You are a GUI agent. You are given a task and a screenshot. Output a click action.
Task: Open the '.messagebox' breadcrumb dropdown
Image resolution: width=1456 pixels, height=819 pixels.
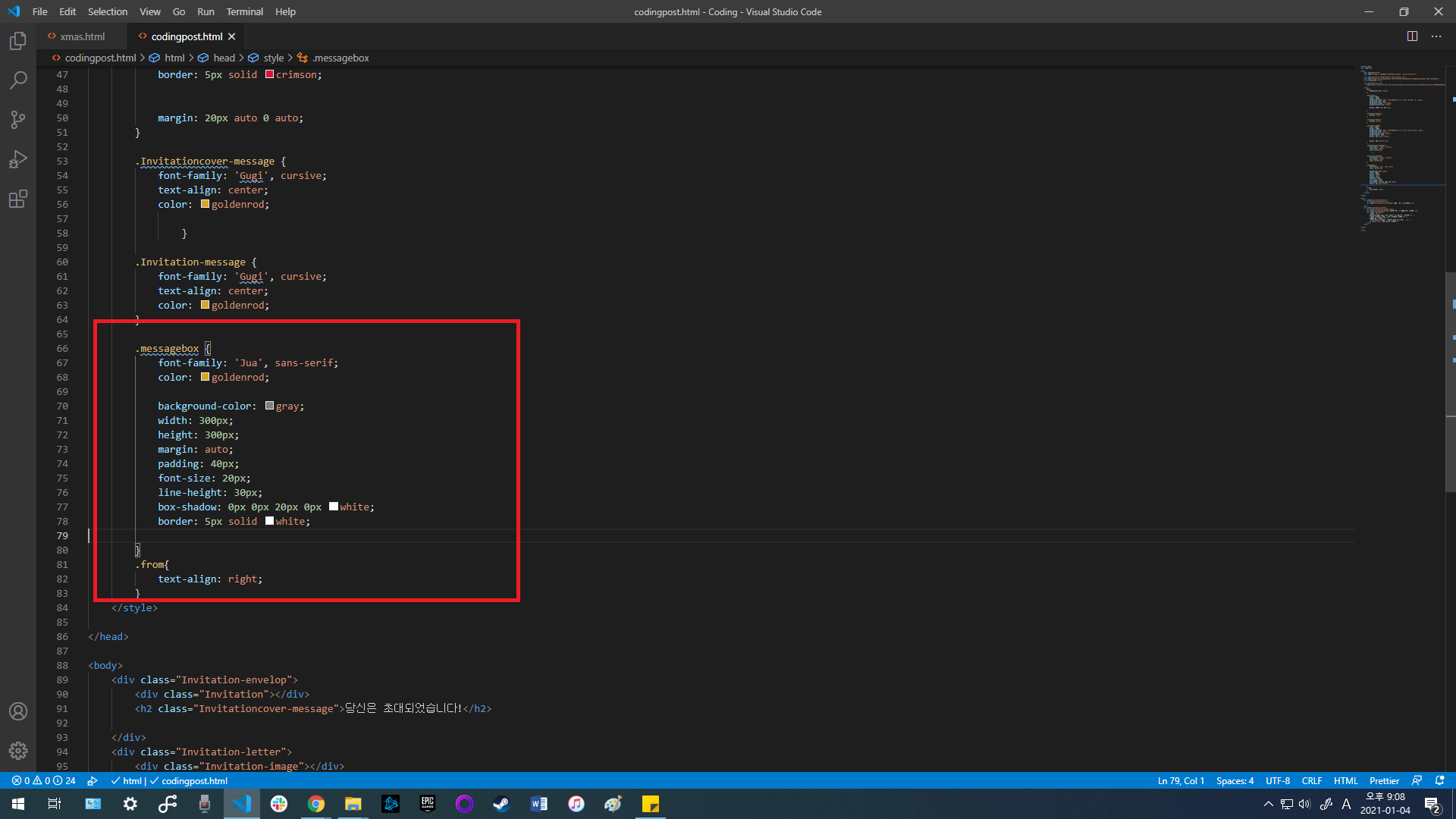pos(340,58)
